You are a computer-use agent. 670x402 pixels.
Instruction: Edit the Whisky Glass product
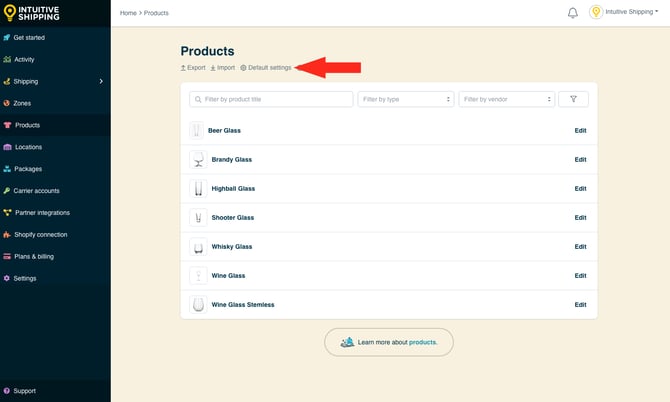click(x=580, y=246)
